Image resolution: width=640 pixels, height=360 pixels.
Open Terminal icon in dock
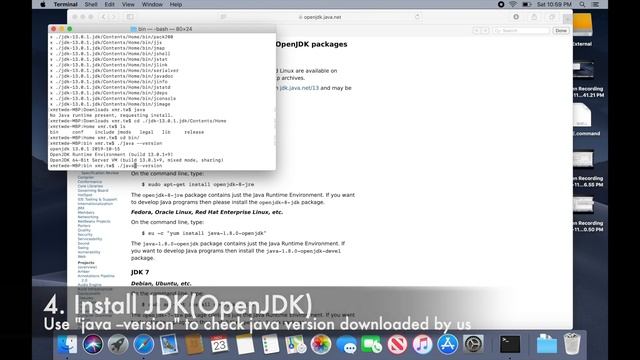click(510, 344)
